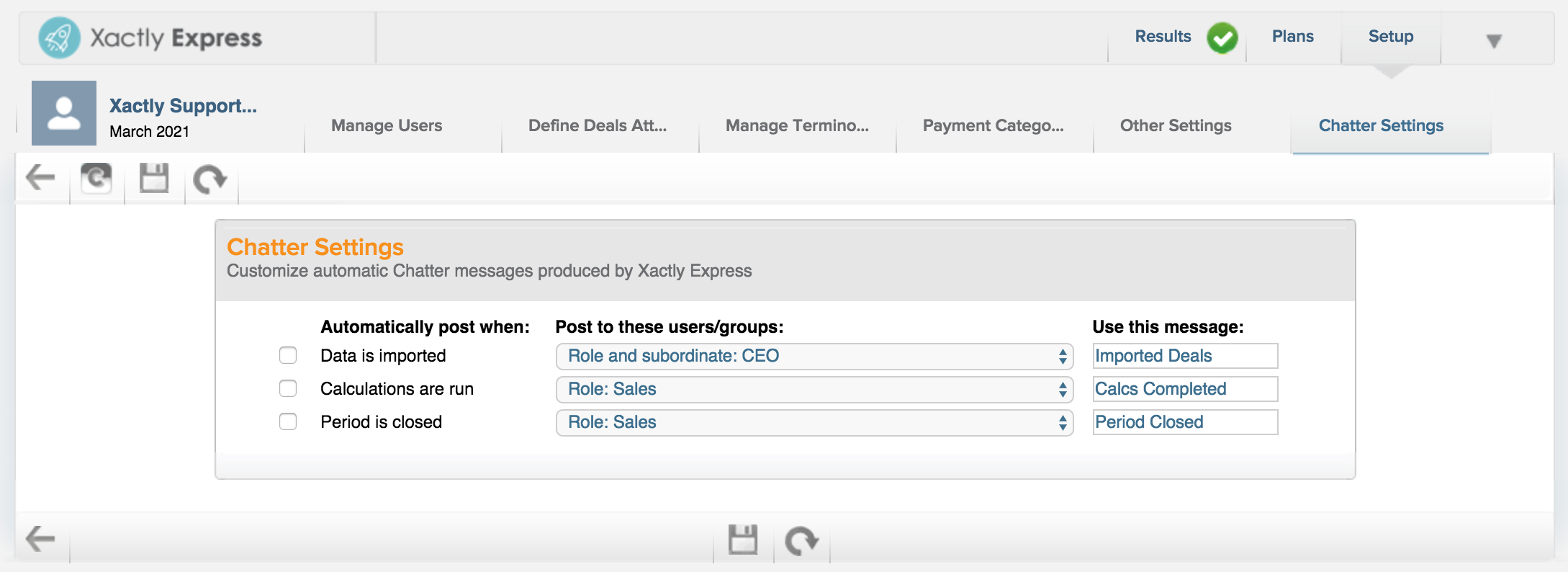Click the orange 'Chatter Settings' heading
Image resolution: width=1568 pixels, height=572 pixels.
[315, 247]
